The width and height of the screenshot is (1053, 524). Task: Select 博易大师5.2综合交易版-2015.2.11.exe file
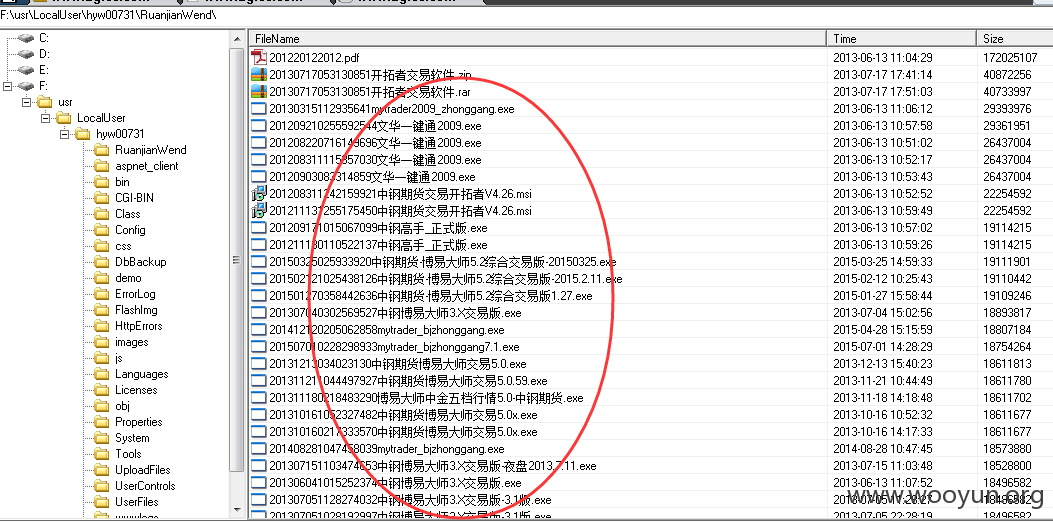pyautogui.click(x=445, y=279)
